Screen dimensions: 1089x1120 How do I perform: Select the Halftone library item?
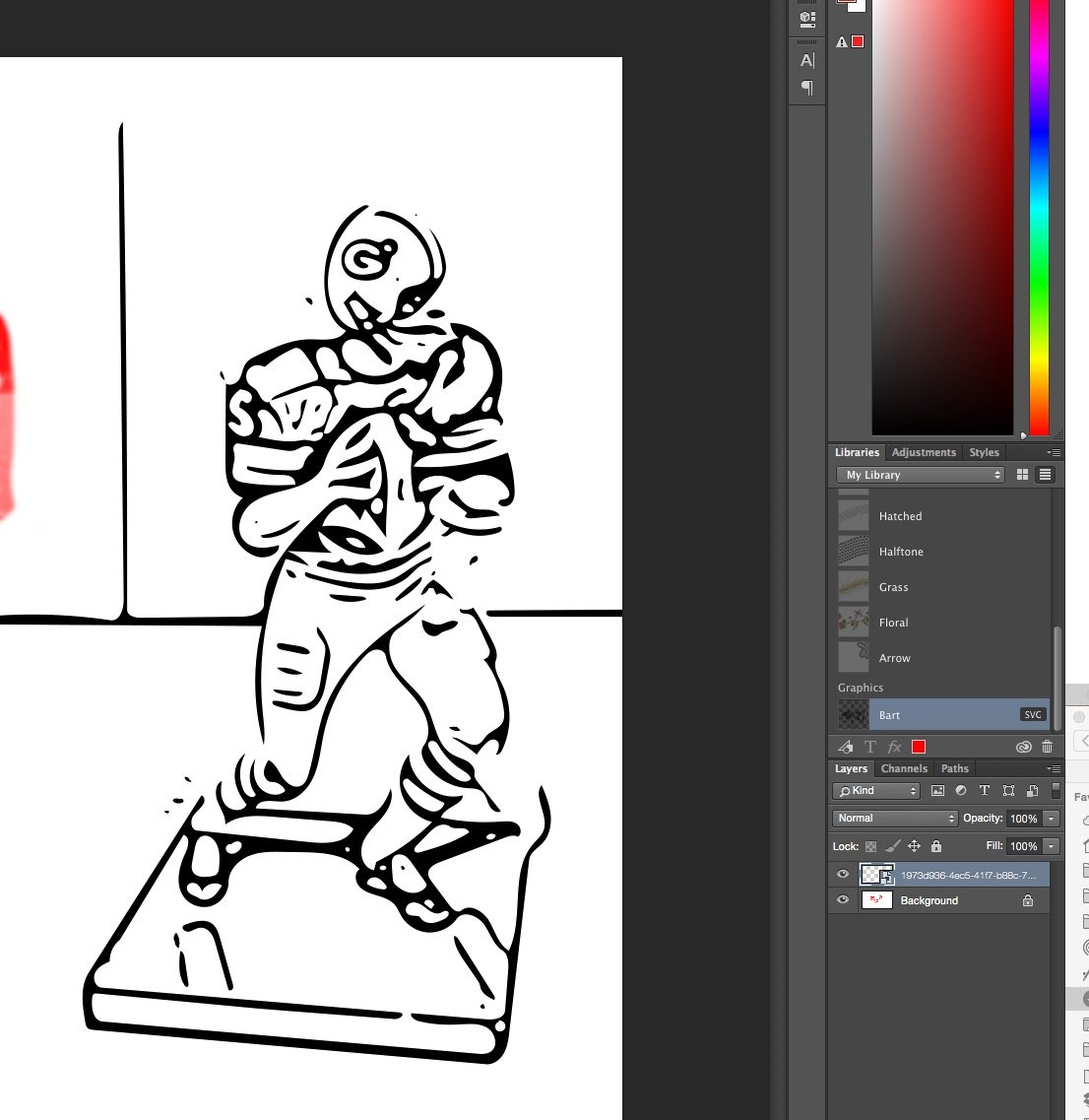pyautogui.click(x=942, y=552)
